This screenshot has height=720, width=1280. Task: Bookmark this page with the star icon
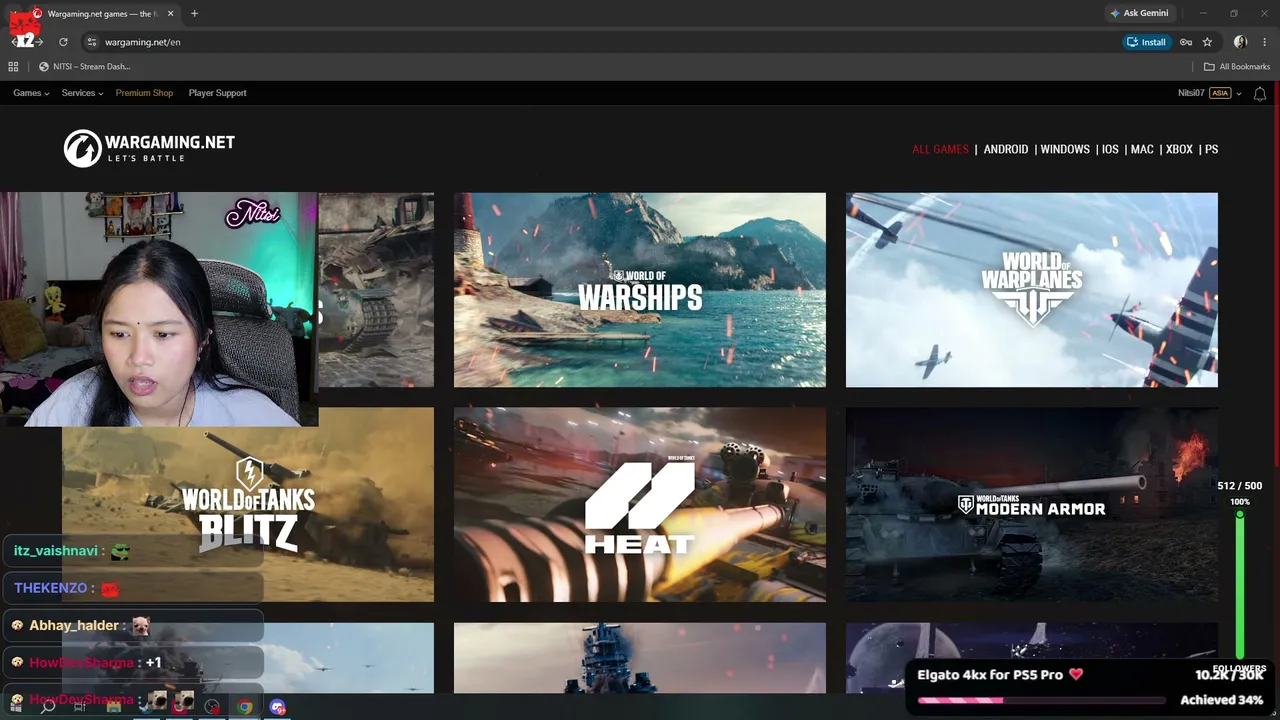(x=1207, y=42)
